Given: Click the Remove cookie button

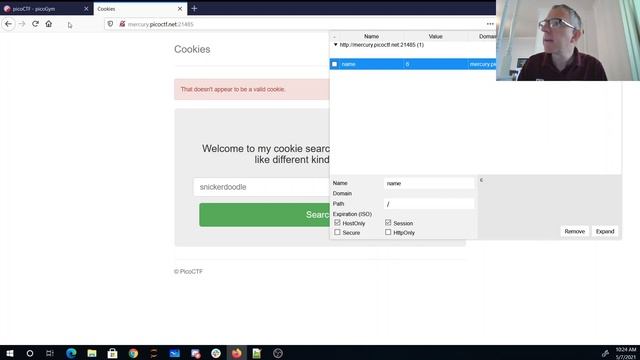Looking at the screenshot, I should pyautogui.click(x=574, y=231).
